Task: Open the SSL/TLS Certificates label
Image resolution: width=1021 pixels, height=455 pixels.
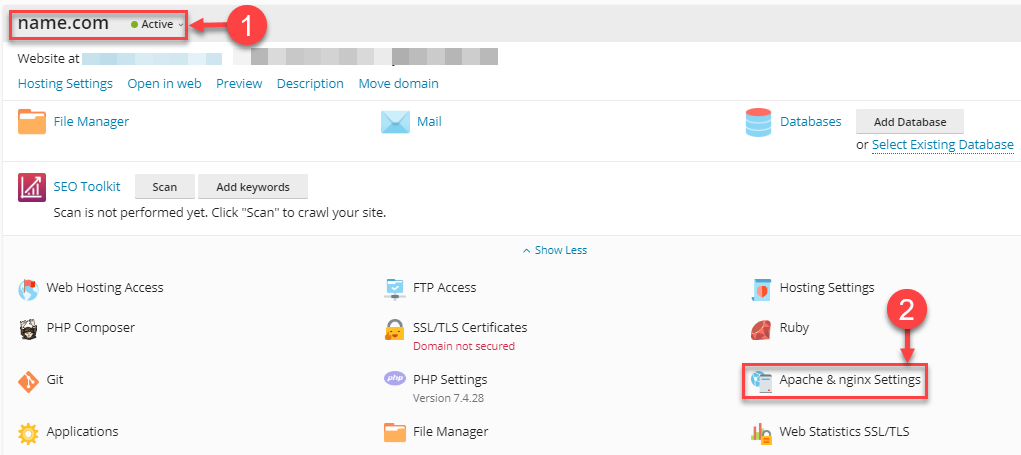Action: click(x=470, y=327)
